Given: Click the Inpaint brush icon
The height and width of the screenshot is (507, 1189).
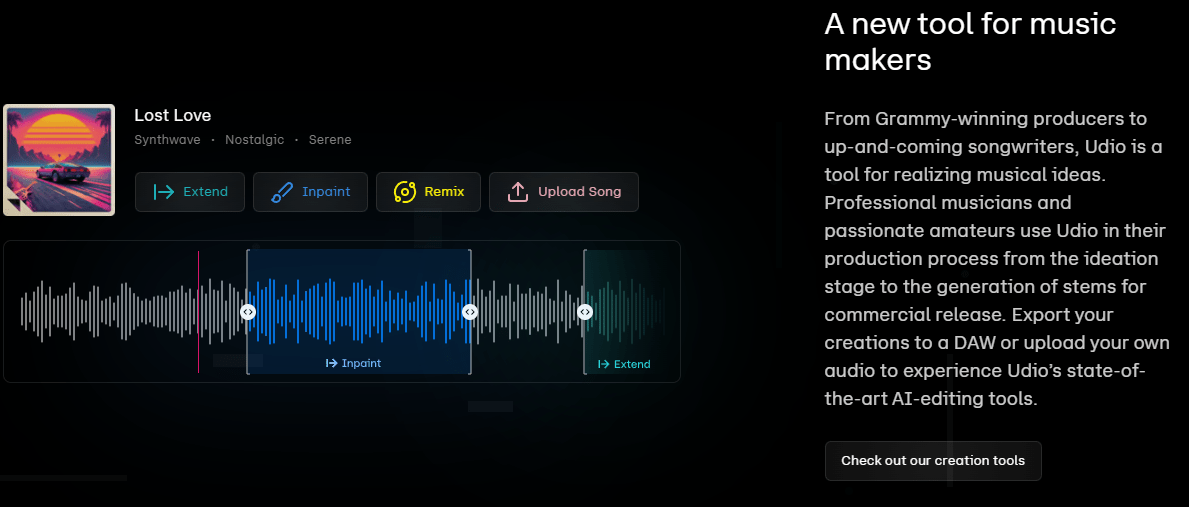Looking at the screenshot, I should 282,192.
